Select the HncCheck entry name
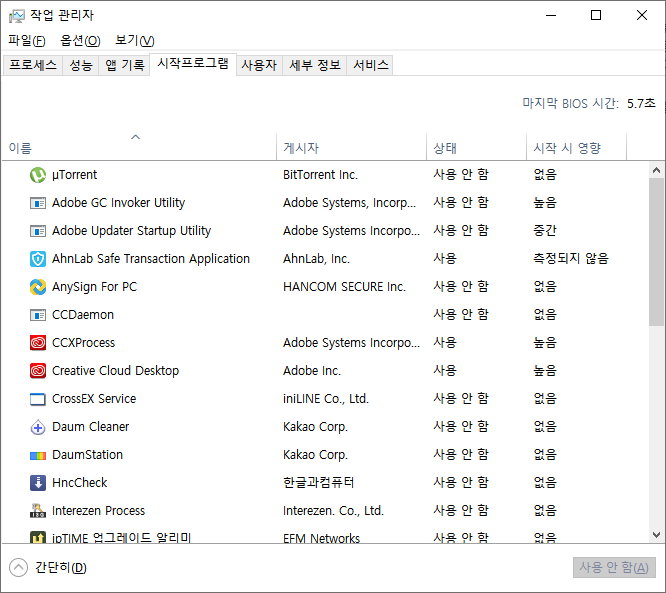Viewport: 666px width, 593px height. [79, 483]
